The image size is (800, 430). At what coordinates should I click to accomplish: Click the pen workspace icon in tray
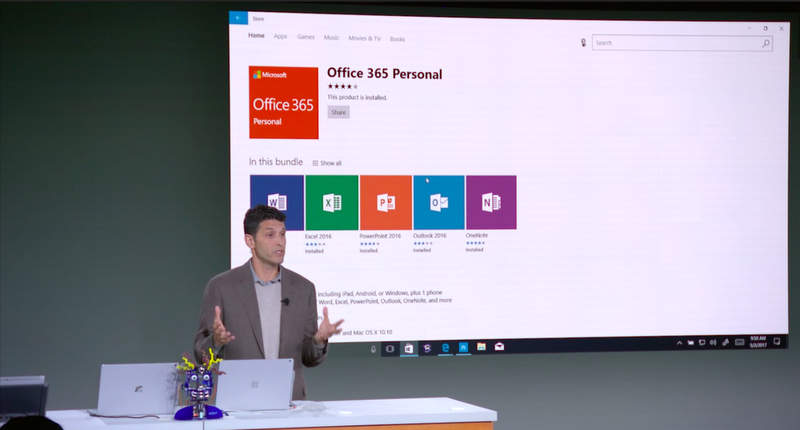coord(726,342)
